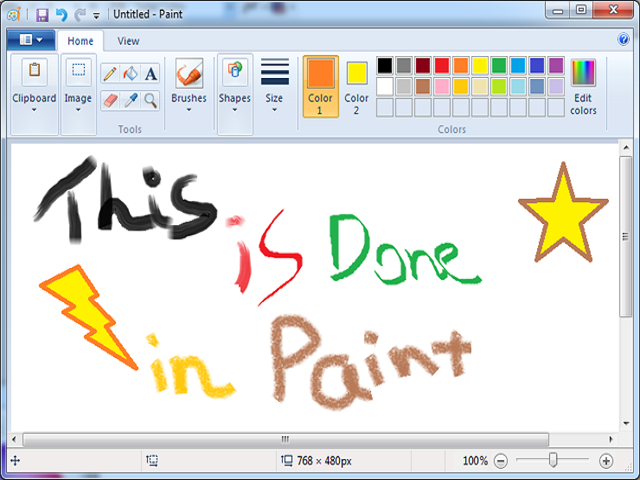Image resolution: width=640 pixels, height=480 pixels.
Task: Click the Size line thickness icon
Action: 275,72
